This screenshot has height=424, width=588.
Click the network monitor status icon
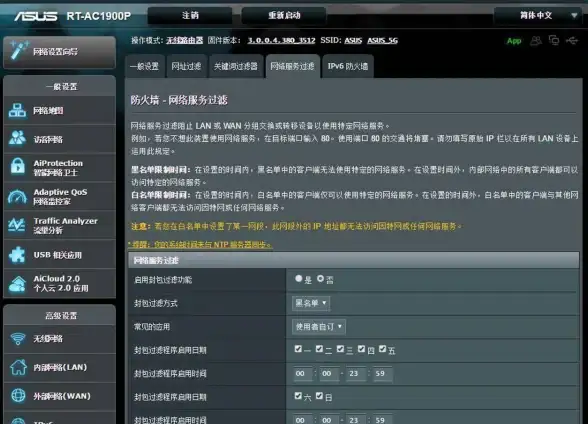click(x=554, y=40)
